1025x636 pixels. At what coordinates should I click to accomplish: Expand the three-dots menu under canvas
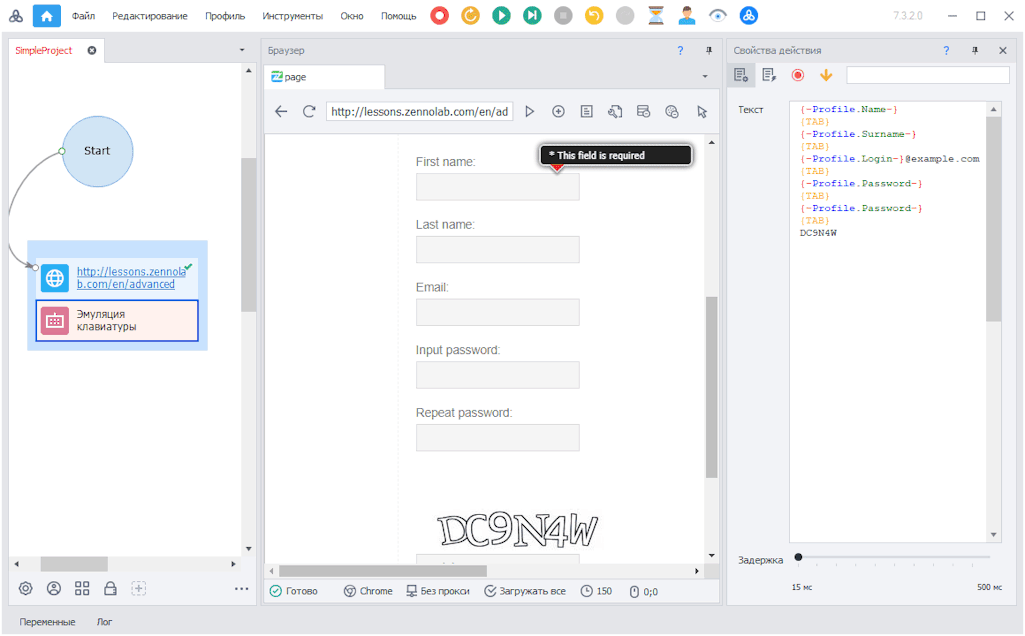241,589
